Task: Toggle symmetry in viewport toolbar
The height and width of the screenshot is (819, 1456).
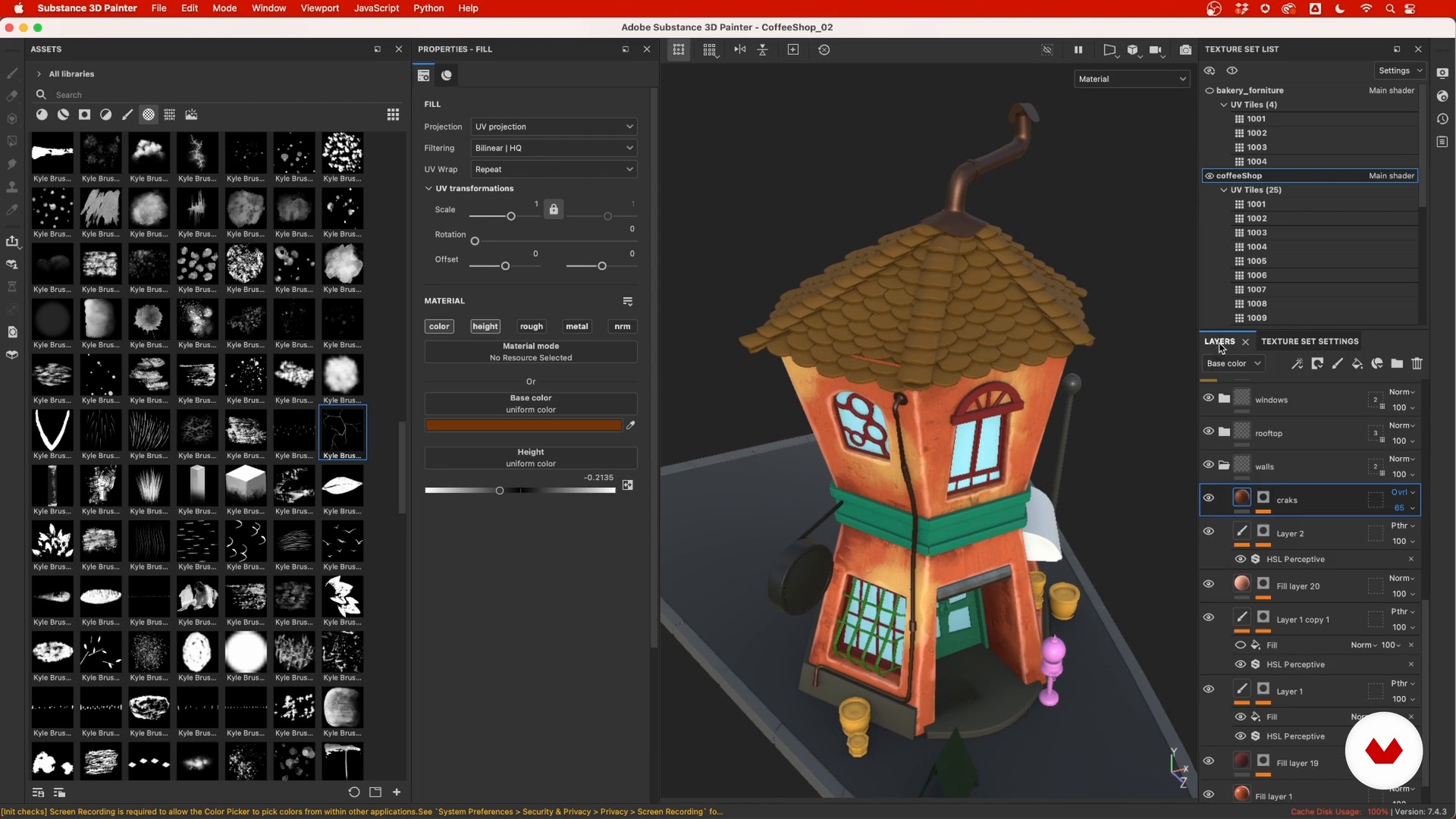Action: (740, 49)
